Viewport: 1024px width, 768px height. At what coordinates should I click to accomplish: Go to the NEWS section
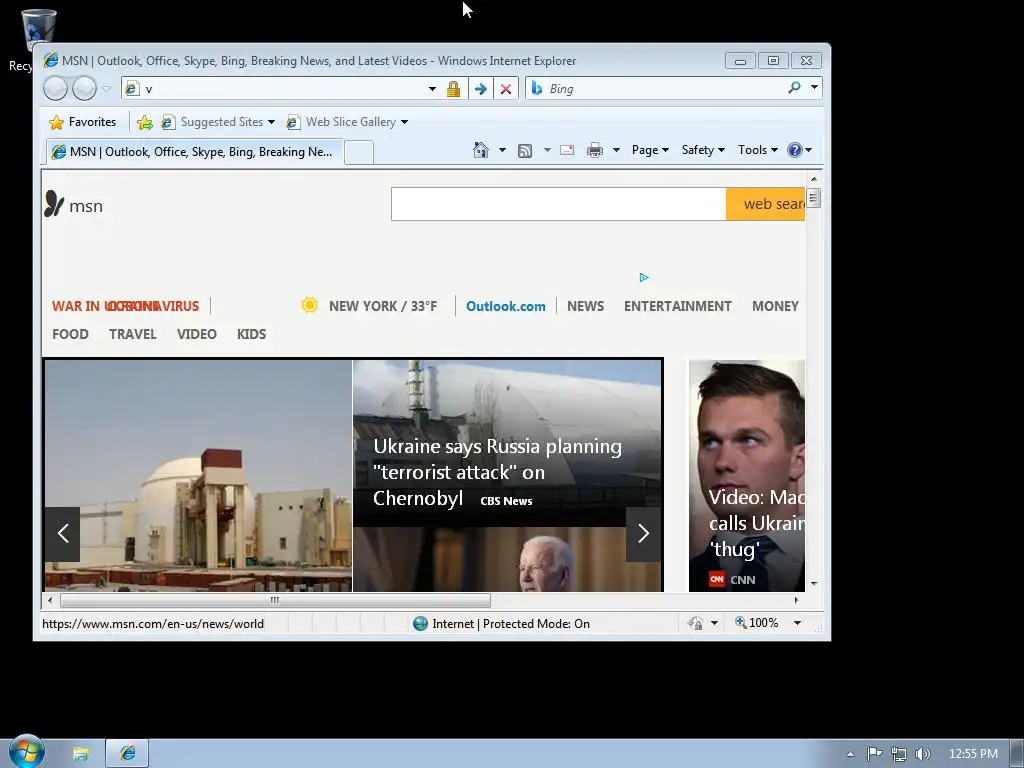coord(585,306)
